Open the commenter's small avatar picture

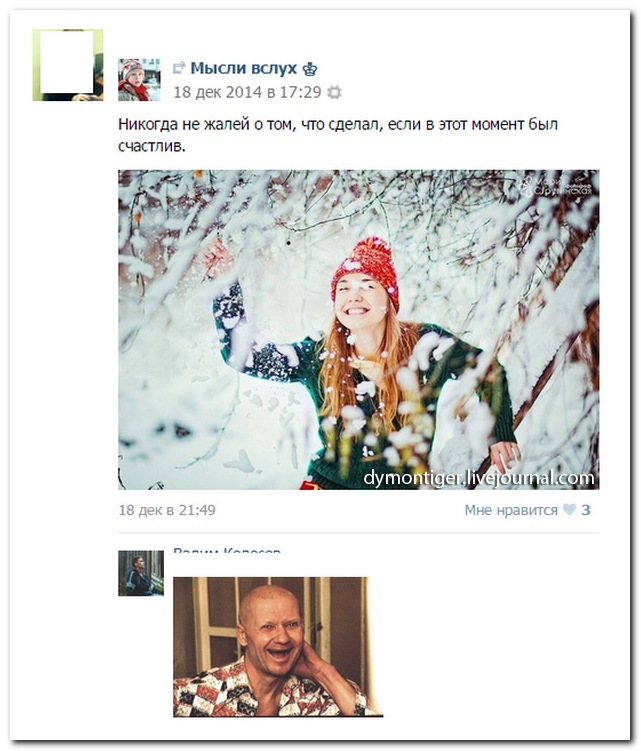(x=140, y=573)
